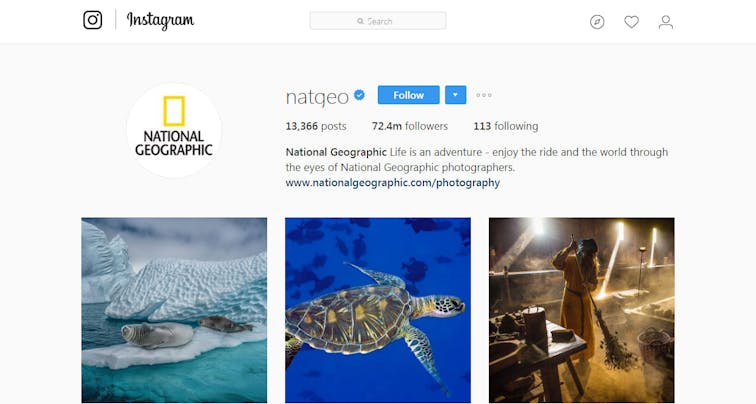Click the National Geographic profile picture

(x=174, y=131)
